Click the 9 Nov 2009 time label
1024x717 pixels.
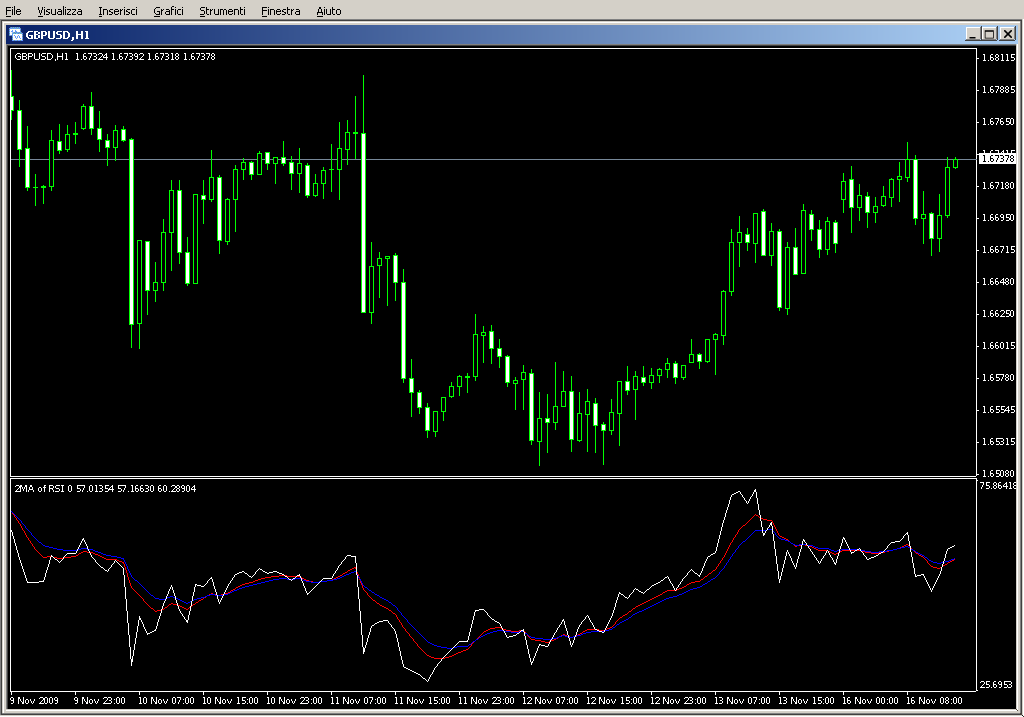[34, 701]
